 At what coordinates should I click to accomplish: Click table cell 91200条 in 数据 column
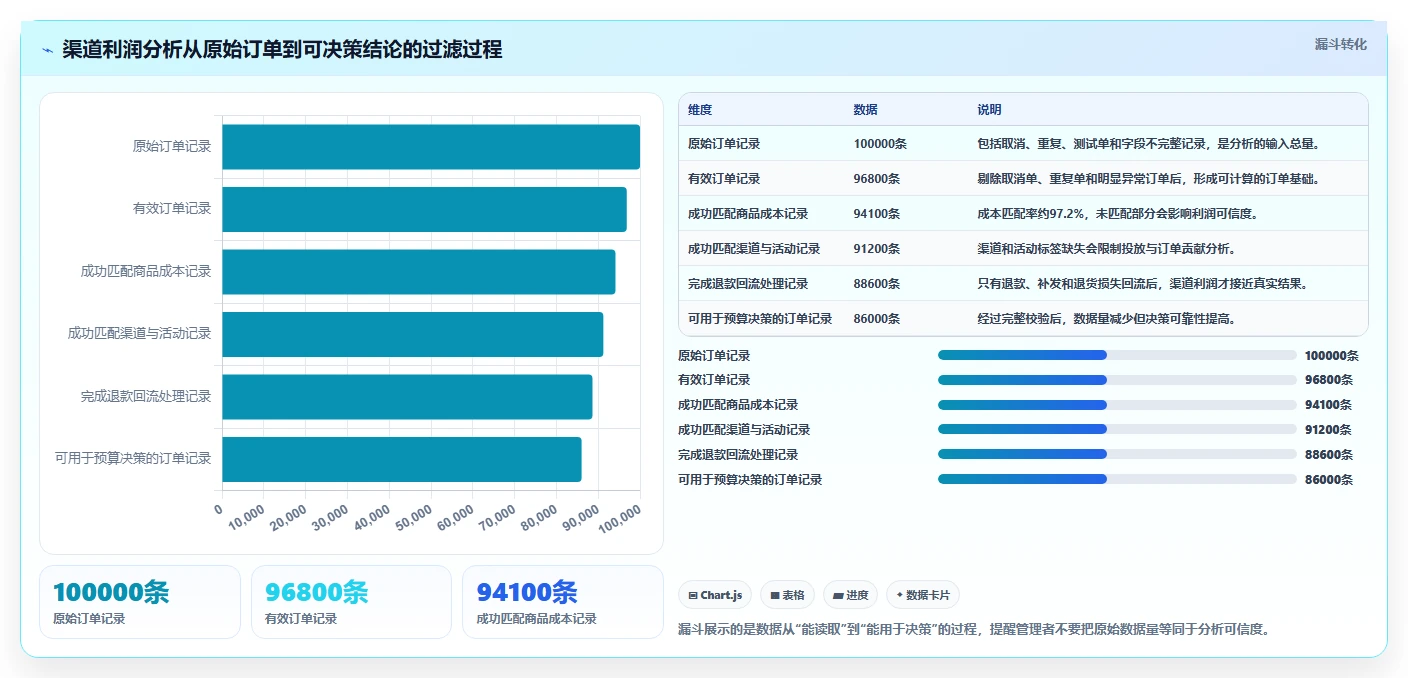877,249
